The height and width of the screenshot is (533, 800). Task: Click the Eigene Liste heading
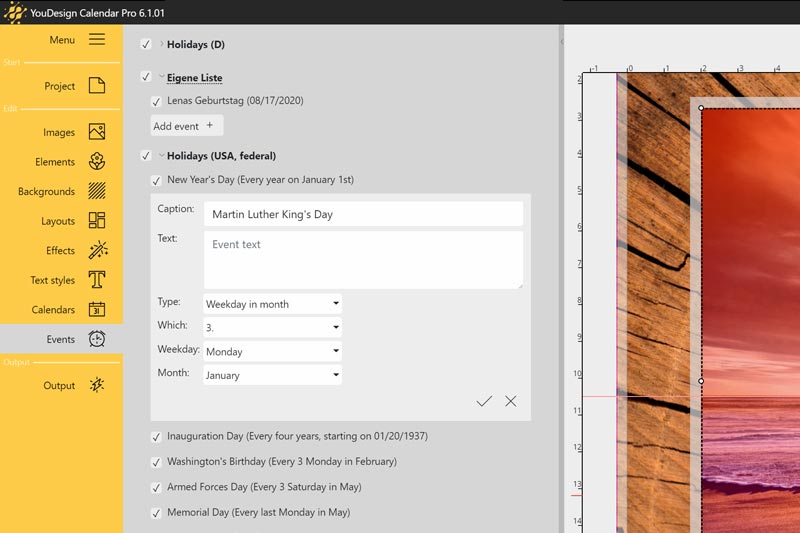click(194, 78)
